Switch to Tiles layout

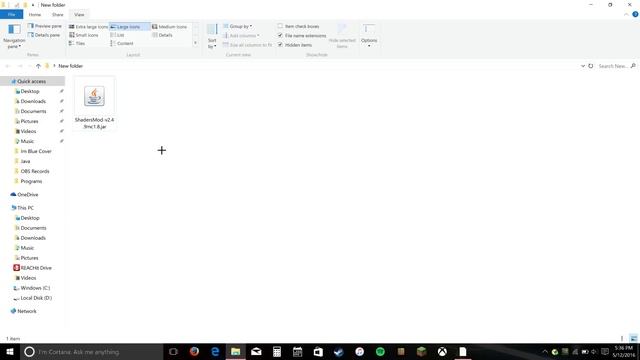click(78, 43)
